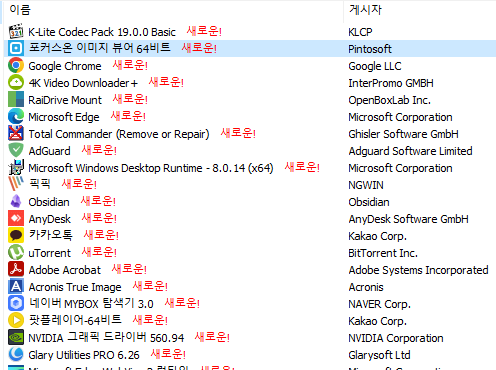
Task: Click the 4K Video Downloader+ icon
Action: (16, 82)
